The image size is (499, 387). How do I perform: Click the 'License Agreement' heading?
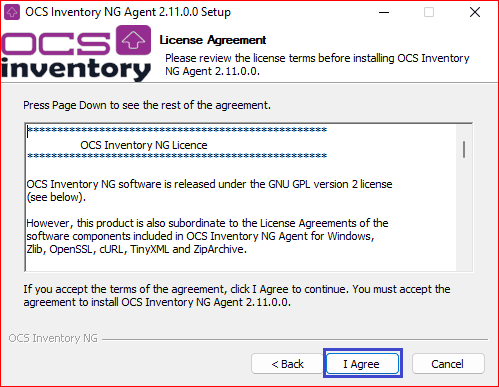pyautogui.click(x=213, y=40)
